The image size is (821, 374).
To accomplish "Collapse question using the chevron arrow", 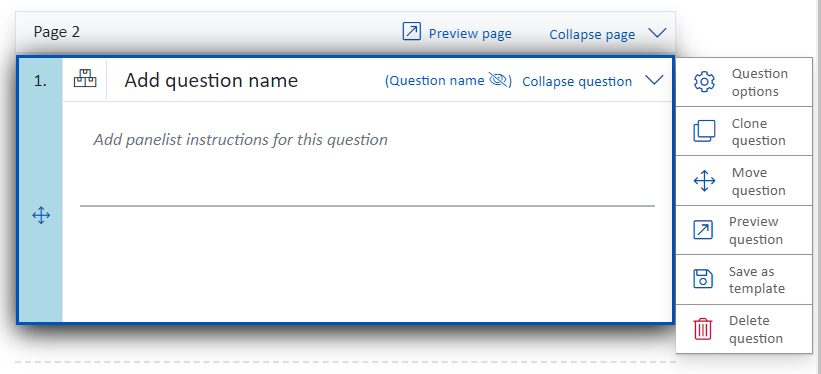I will click(x=654, y=80).
